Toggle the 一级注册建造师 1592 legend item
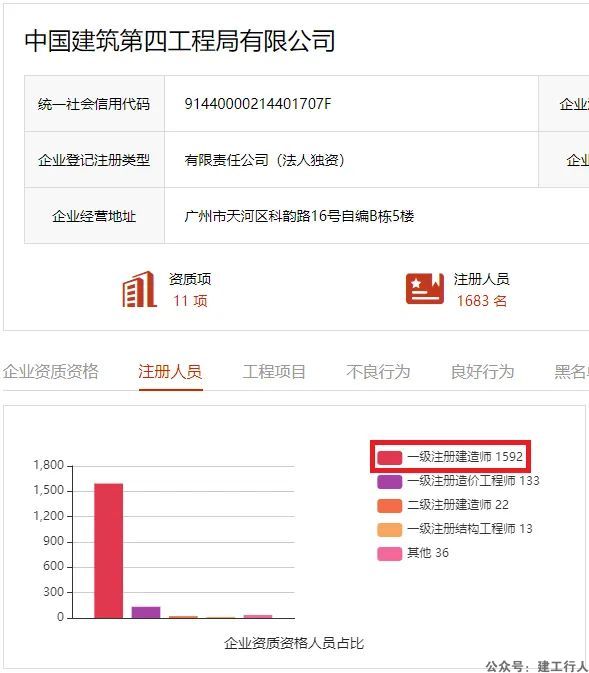589x673 pixels. pos(450,457)
